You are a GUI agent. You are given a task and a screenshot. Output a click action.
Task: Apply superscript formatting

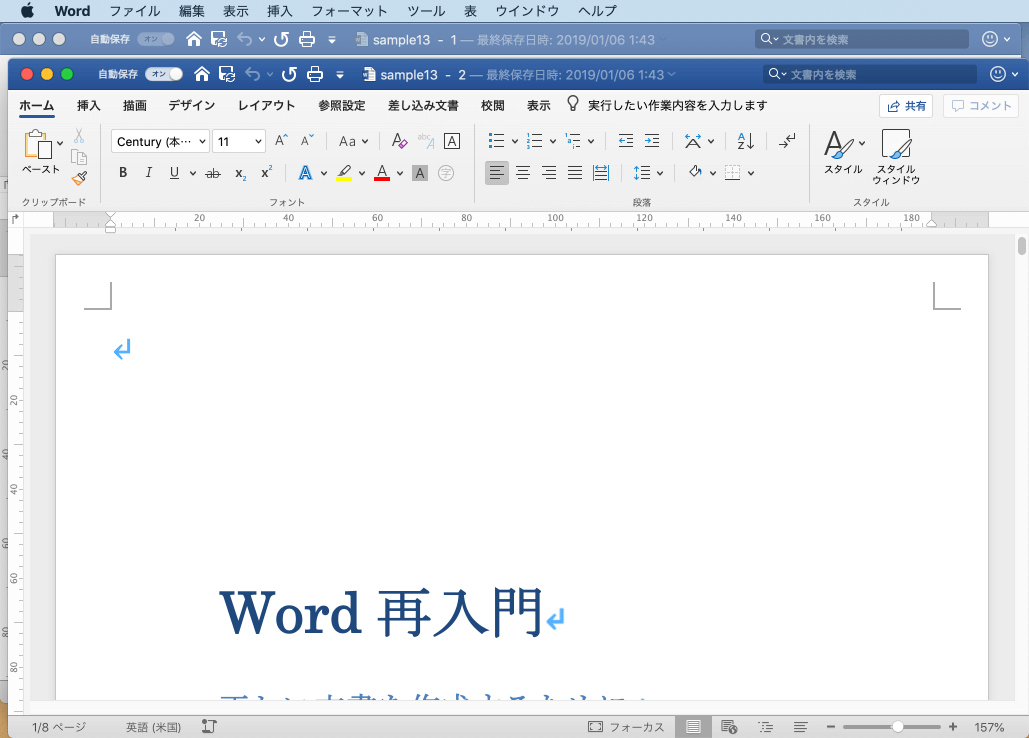pos(266,172)
